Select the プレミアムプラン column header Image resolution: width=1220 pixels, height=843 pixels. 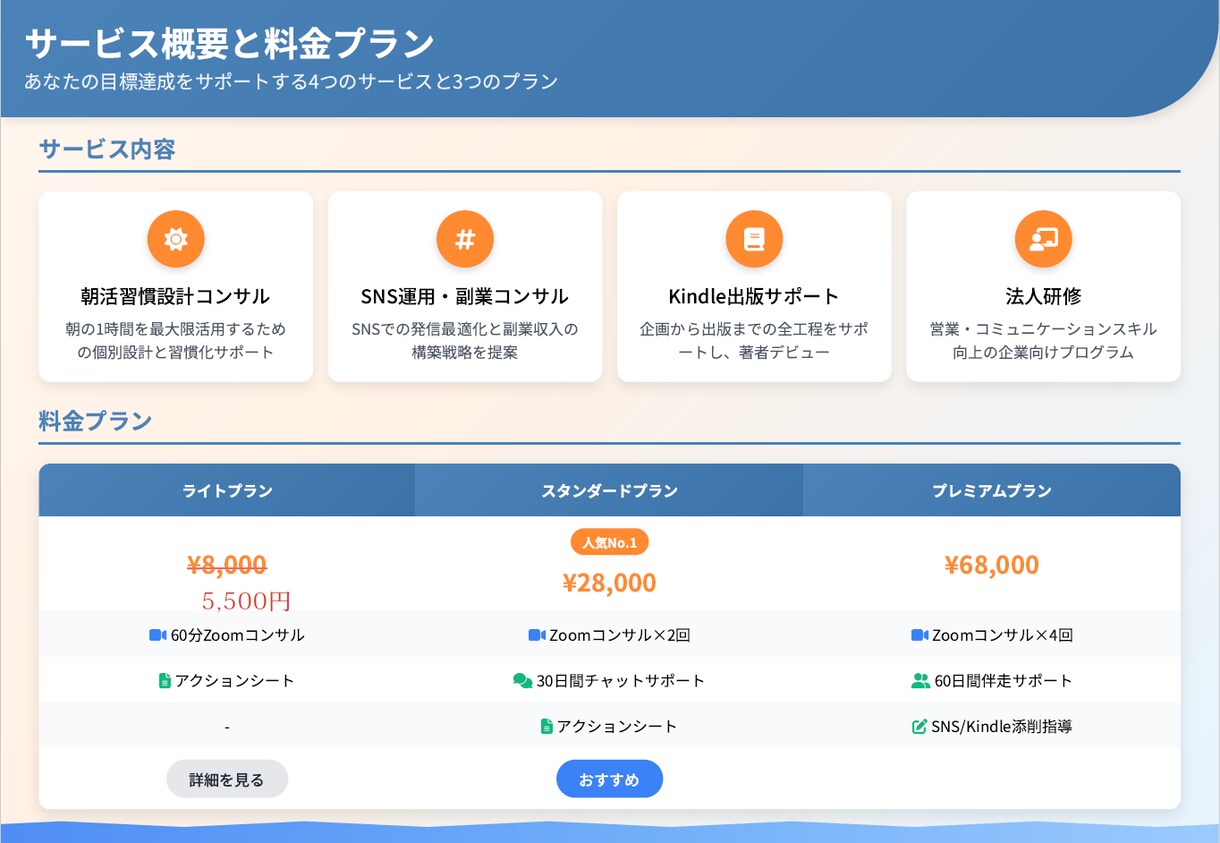pos(992,490)
